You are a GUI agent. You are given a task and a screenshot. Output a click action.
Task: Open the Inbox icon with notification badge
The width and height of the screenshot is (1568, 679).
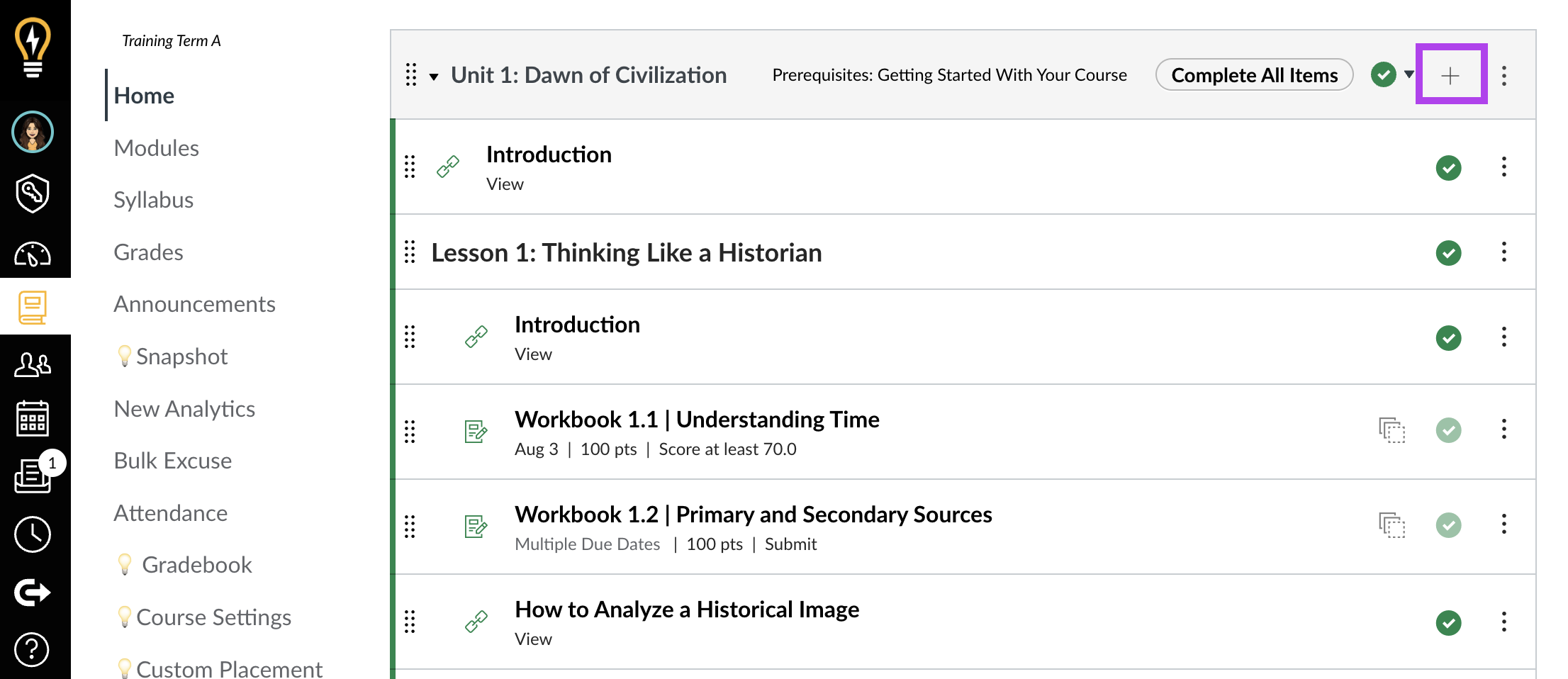[34, 475]
